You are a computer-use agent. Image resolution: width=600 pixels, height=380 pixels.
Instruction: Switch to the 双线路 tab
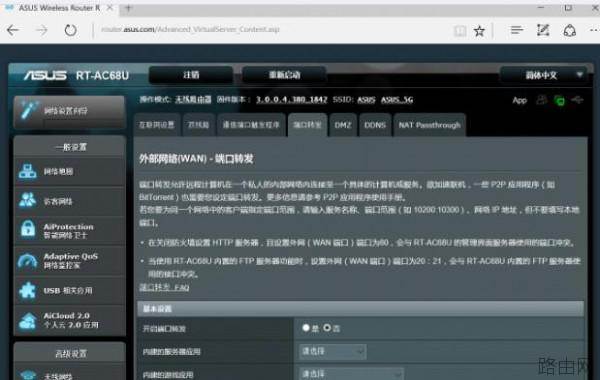[198, 125]
